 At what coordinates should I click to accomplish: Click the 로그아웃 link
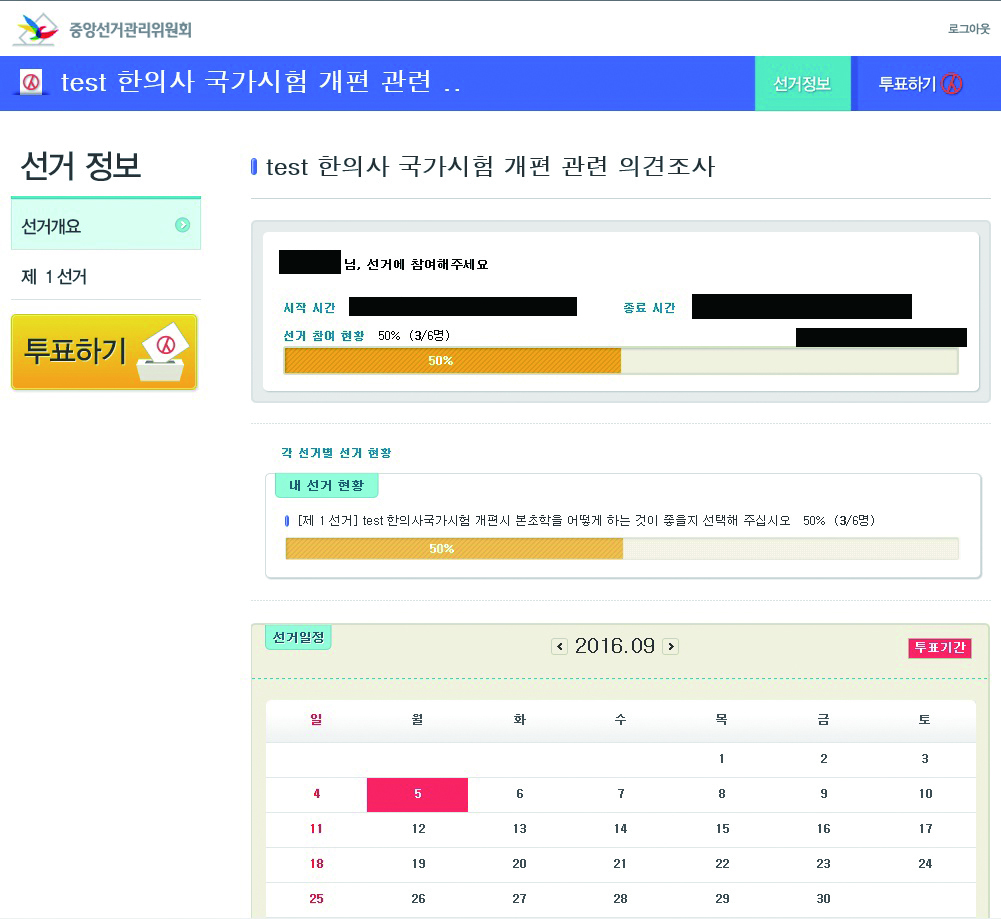(968, 29)
